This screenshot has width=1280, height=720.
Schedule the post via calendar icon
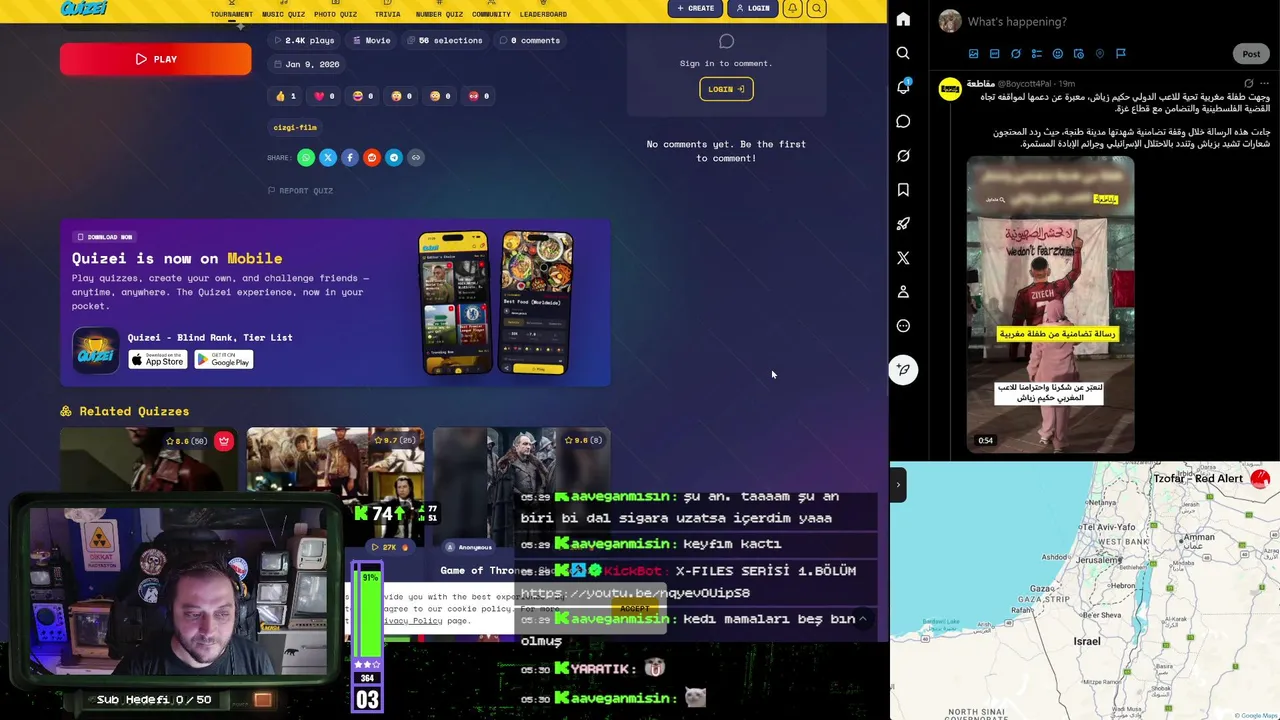click(x=1078, y=54)
